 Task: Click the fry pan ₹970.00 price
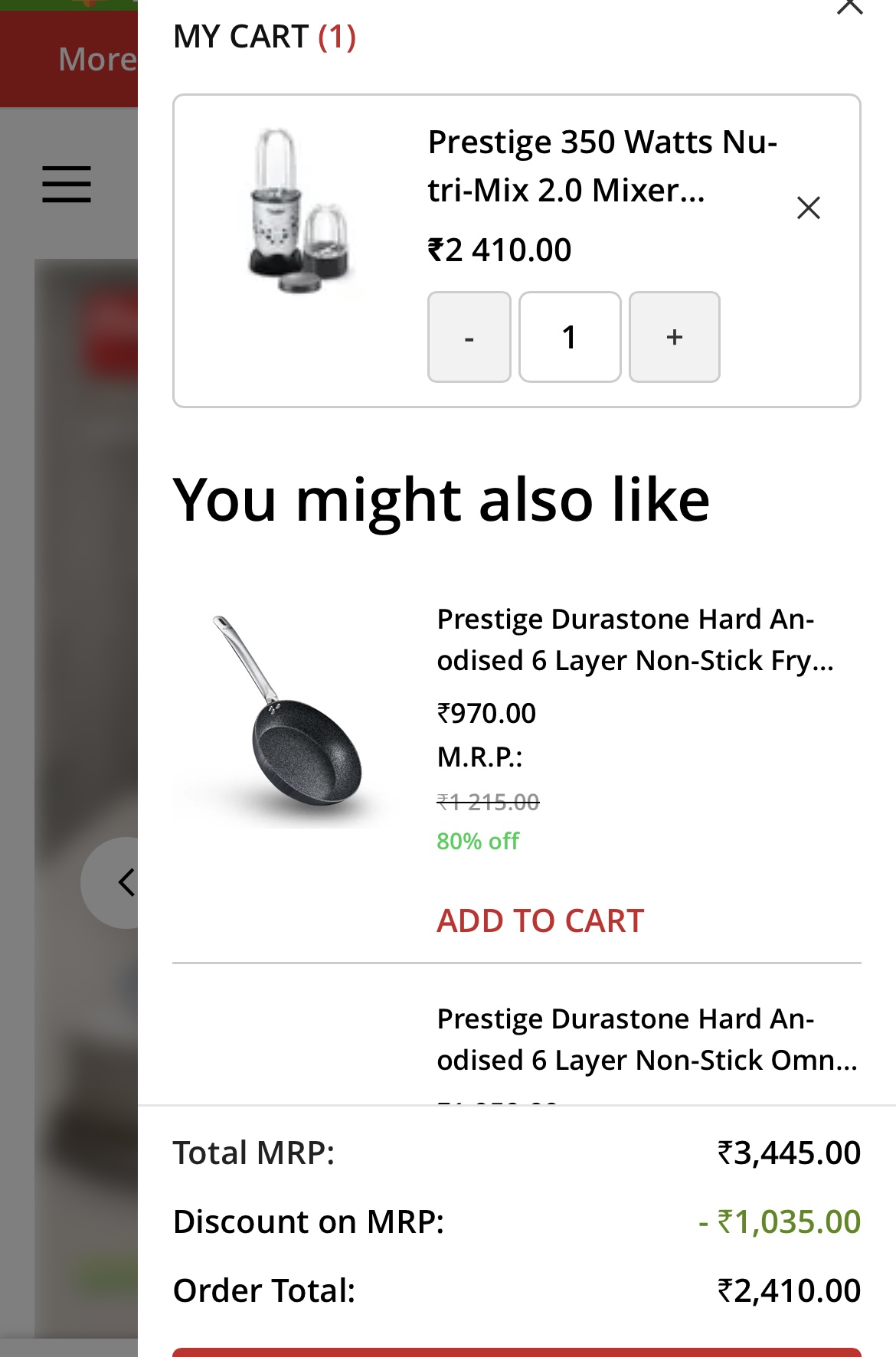tap(486, 713)
